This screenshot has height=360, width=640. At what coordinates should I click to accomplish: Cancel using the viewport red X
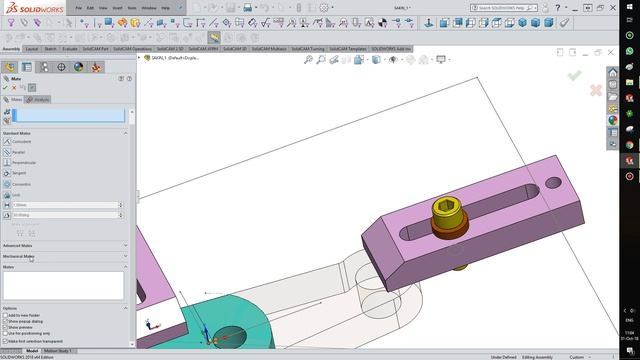(596, 90)
